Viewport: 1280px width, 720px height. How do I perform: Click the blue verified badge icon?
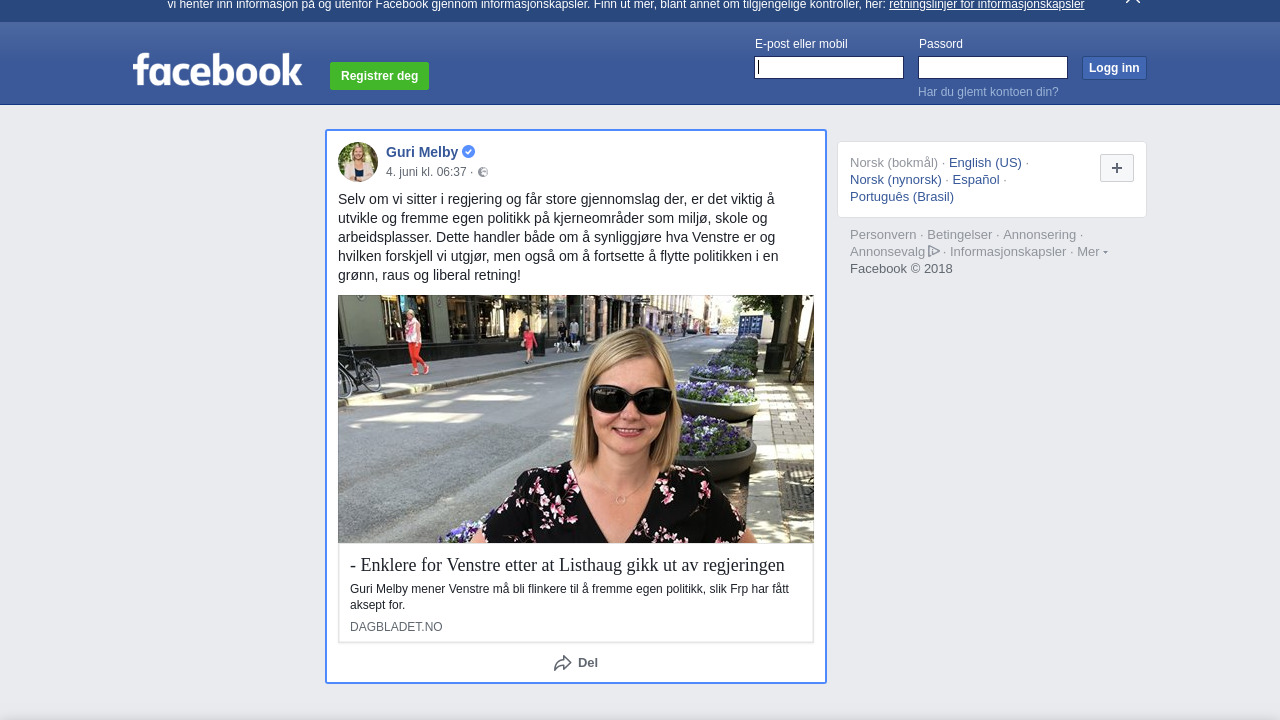pyautogui.click(x=468, y=152)
